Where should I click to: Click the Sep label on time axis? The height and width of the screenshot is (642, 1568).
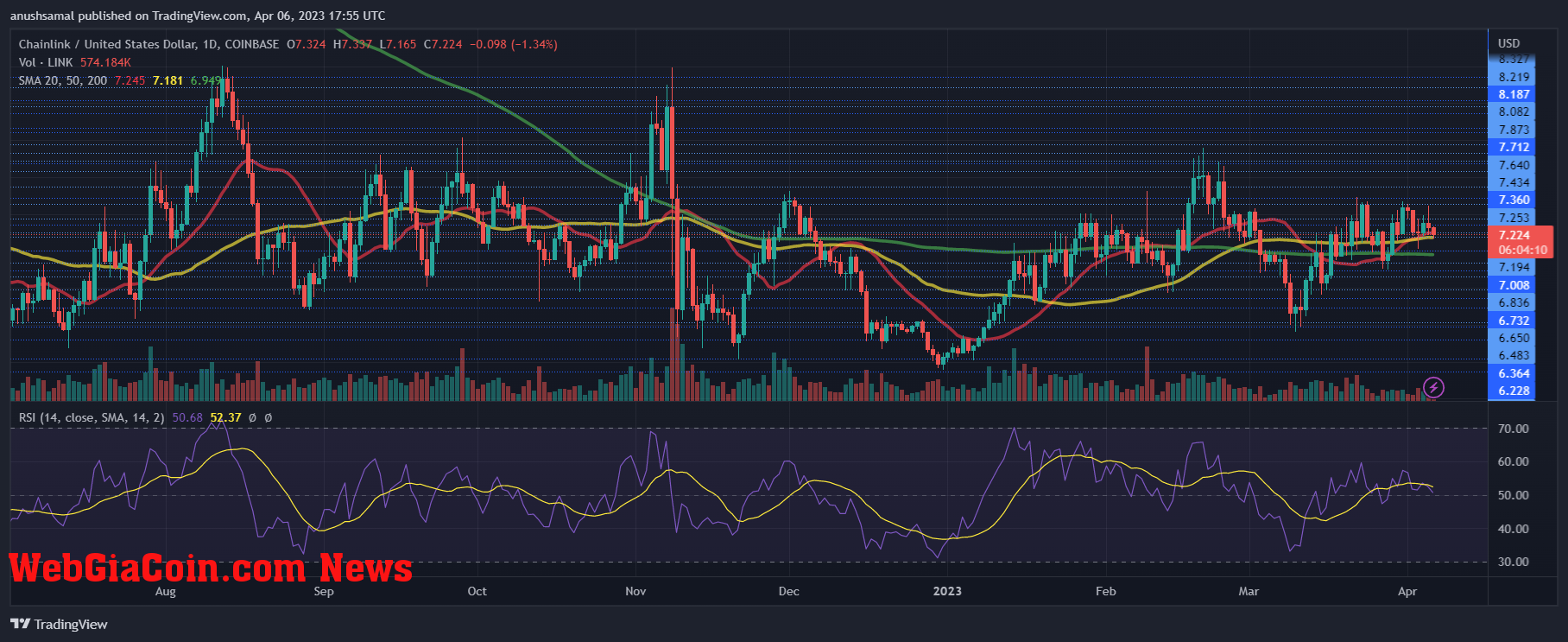pos(324,592)
